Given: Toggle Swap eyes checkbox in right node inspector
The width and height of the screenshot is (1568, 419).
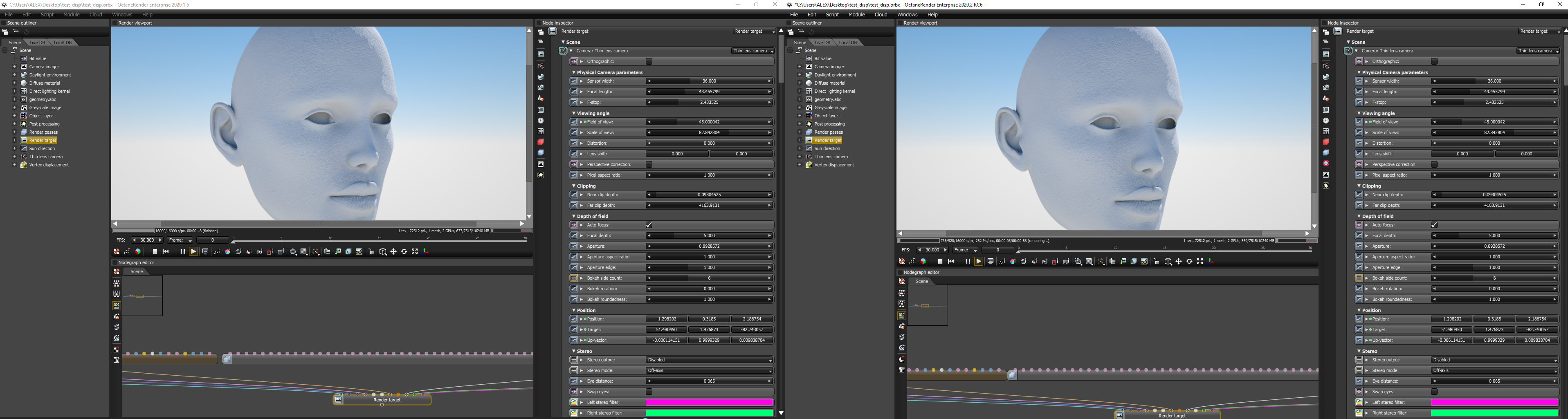Looking at the screenshot, I should coord(1434,392).
